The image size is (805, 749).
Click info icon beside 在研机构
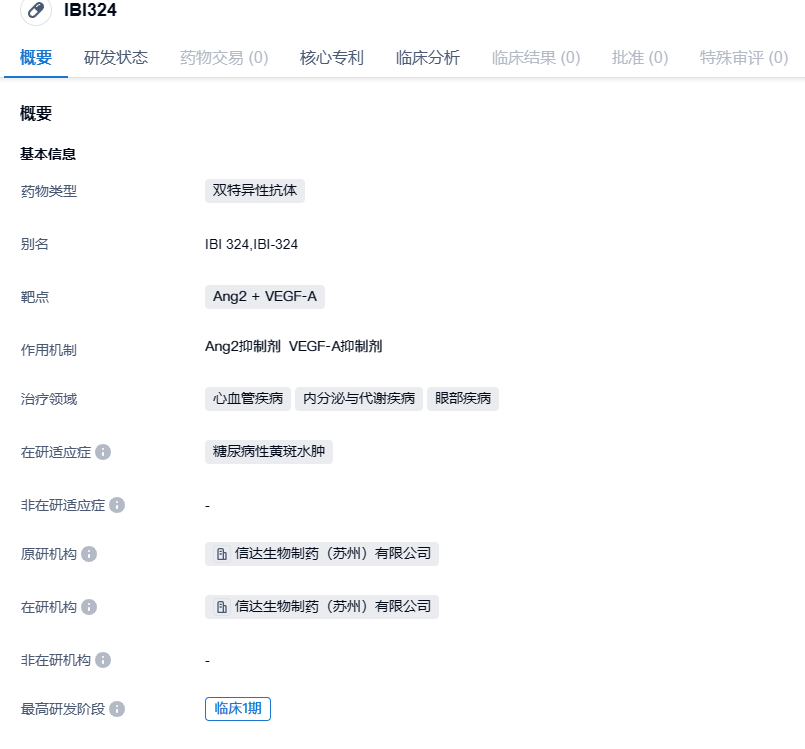(x=89, y=607)
